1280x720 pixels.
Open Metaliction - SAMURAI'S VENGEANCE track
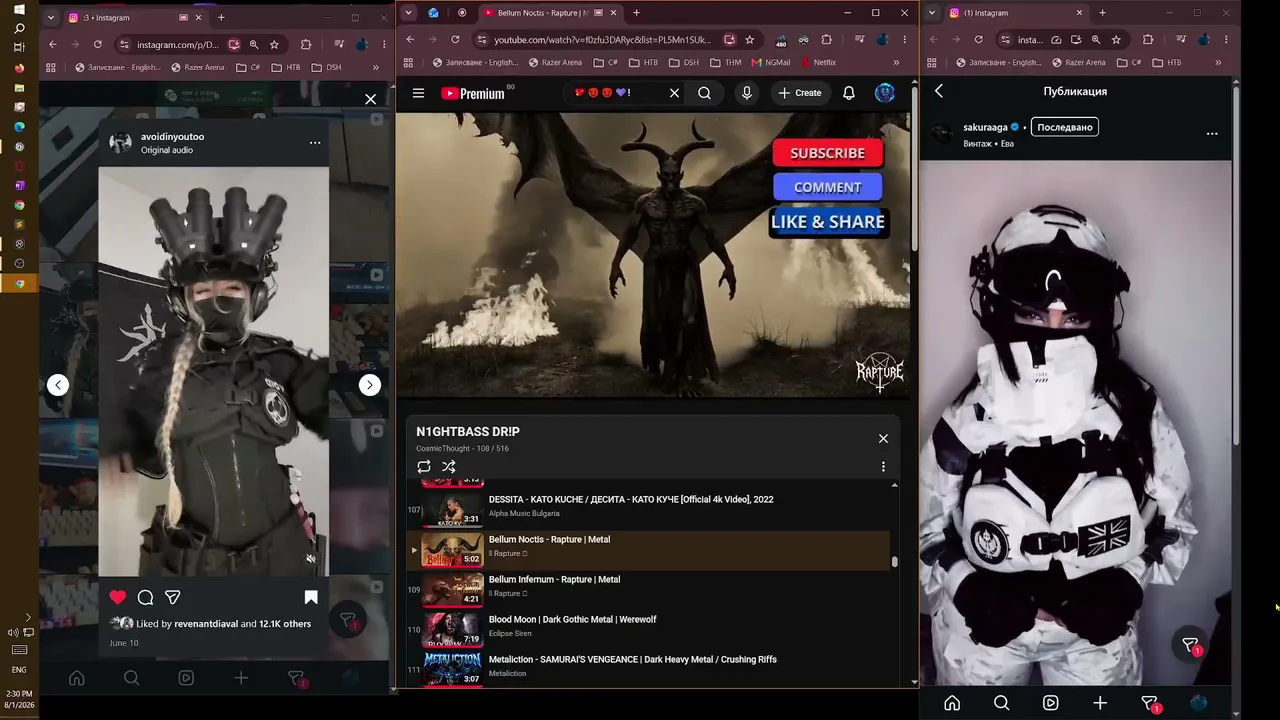tap(648, 667)
